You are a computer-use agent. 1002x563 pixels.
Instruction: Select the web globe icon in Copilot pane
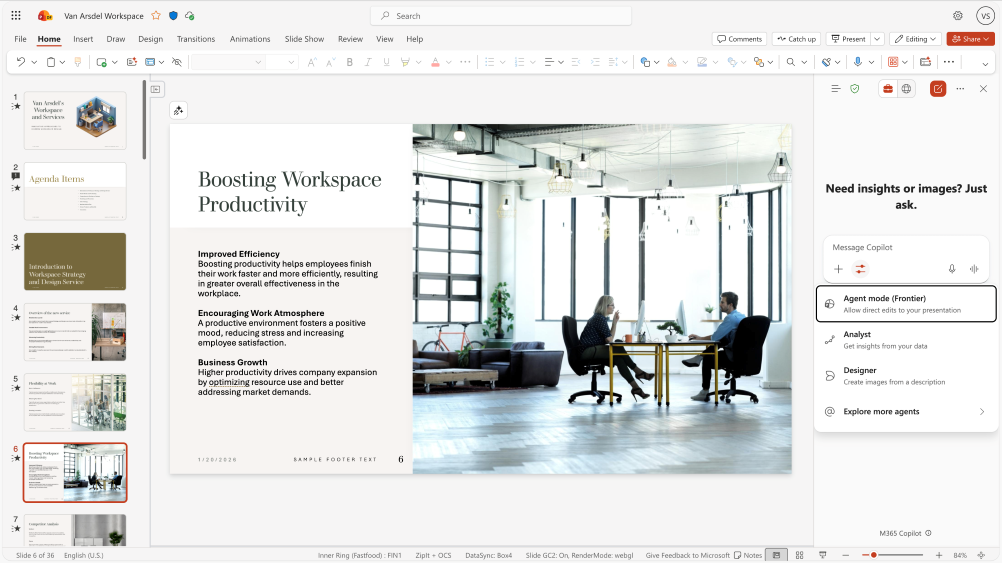pos(906,89)
